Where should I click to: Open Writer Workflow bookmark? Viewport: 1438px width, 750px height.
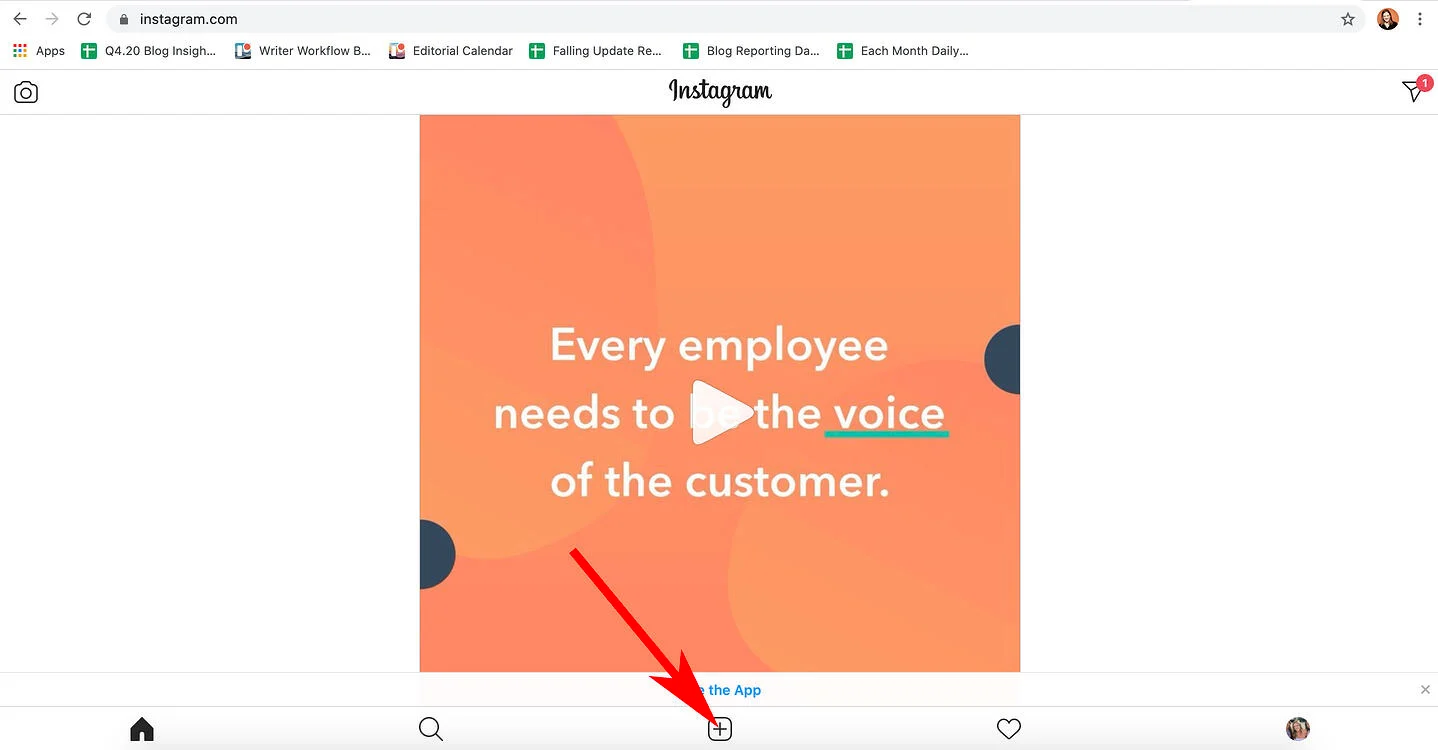[x=303, y=51]
